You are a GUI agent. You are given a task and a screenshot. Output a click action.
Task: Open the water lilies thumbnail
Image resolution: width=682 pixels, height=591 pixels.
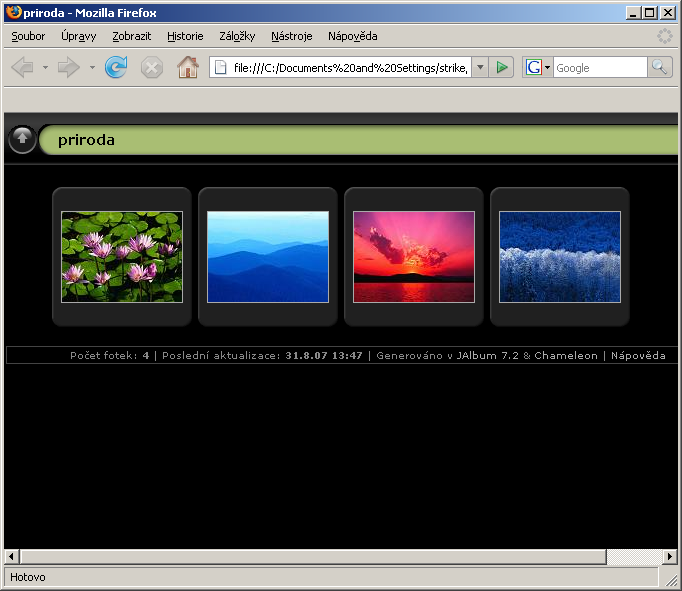122,257
